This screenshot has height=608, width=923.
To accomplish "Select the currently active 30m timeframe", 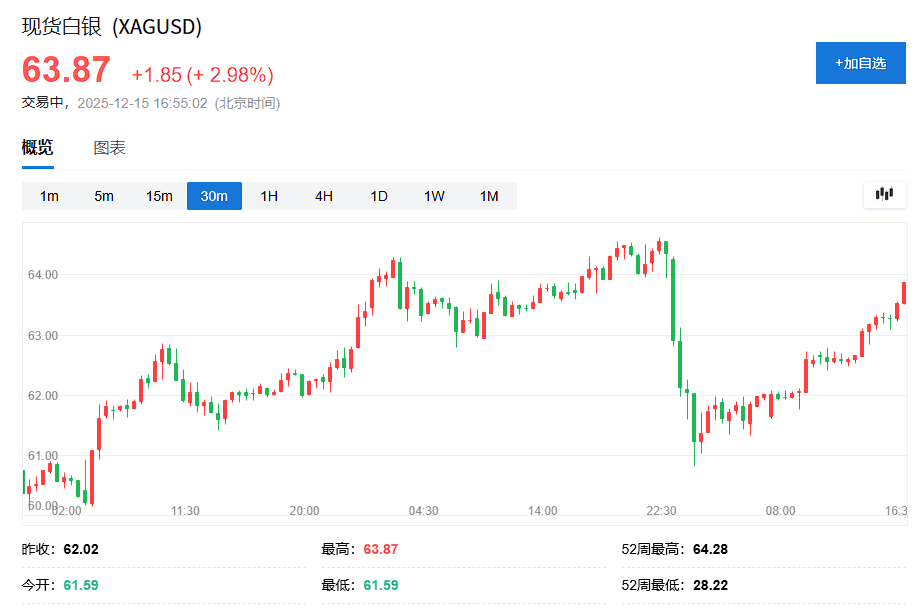I will pyautogui.click(x=214, y=196).
